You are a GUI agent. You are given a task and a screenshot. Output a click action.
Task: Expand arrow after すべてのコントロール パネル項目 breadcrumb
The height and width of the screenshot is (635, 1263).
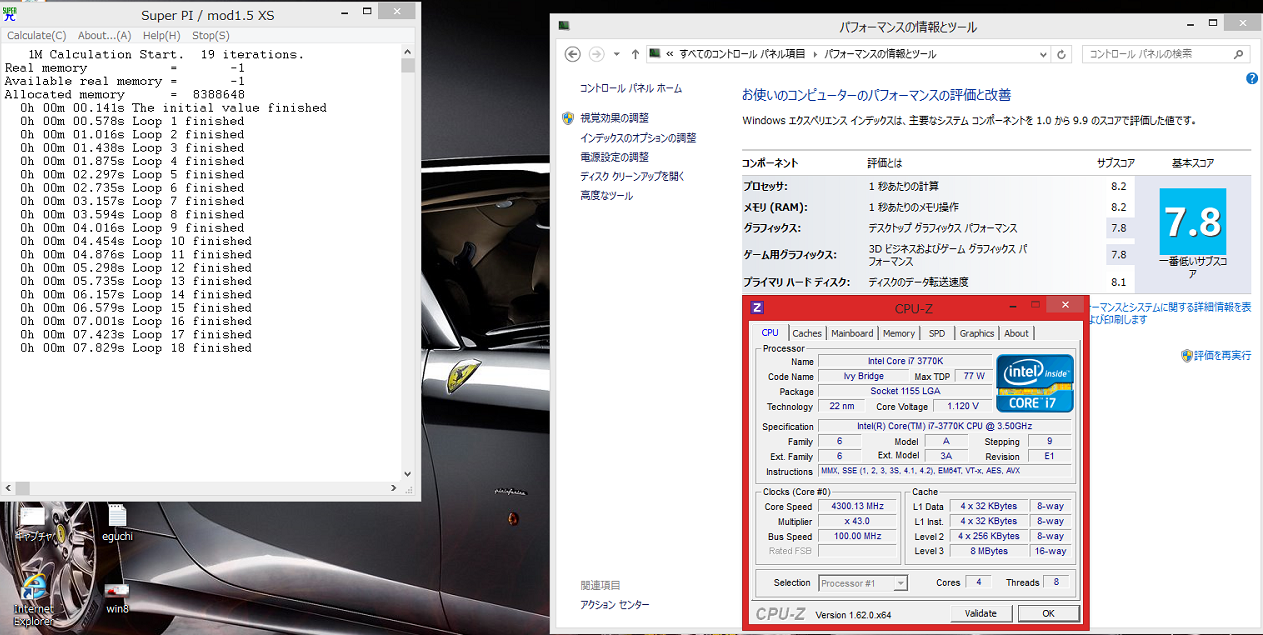click(815, 54)
